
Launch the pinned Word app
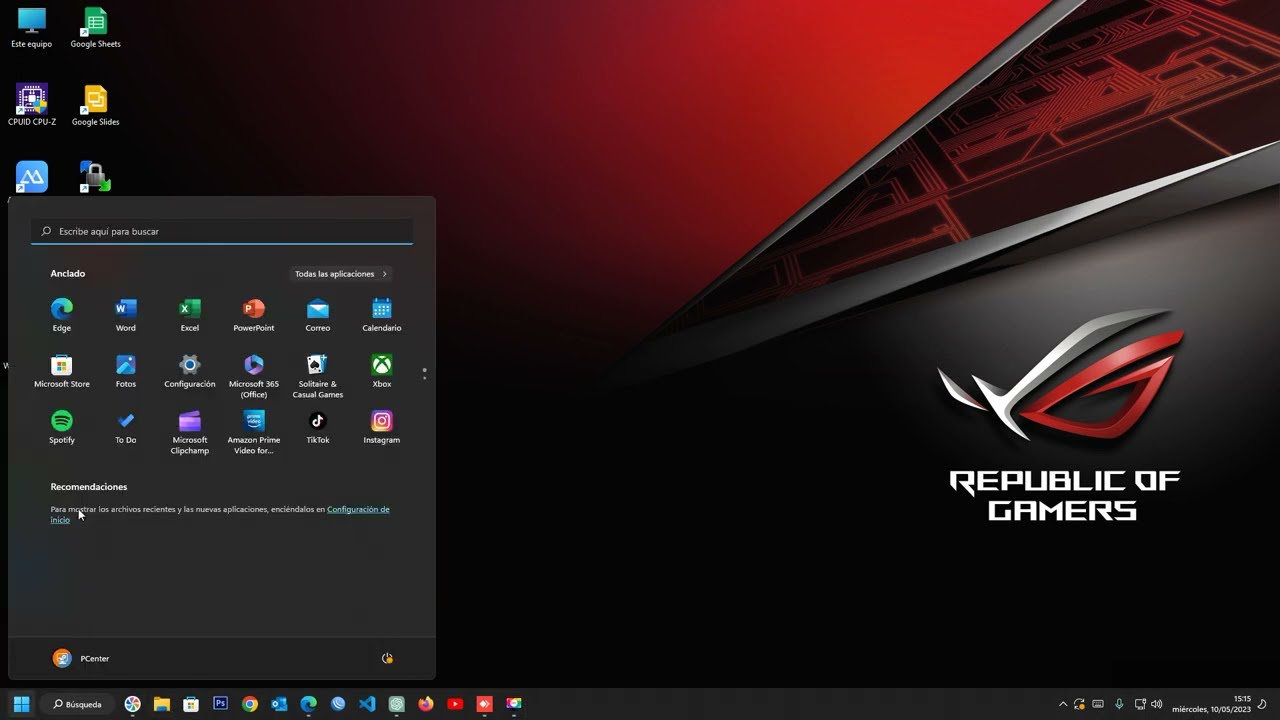126,314
